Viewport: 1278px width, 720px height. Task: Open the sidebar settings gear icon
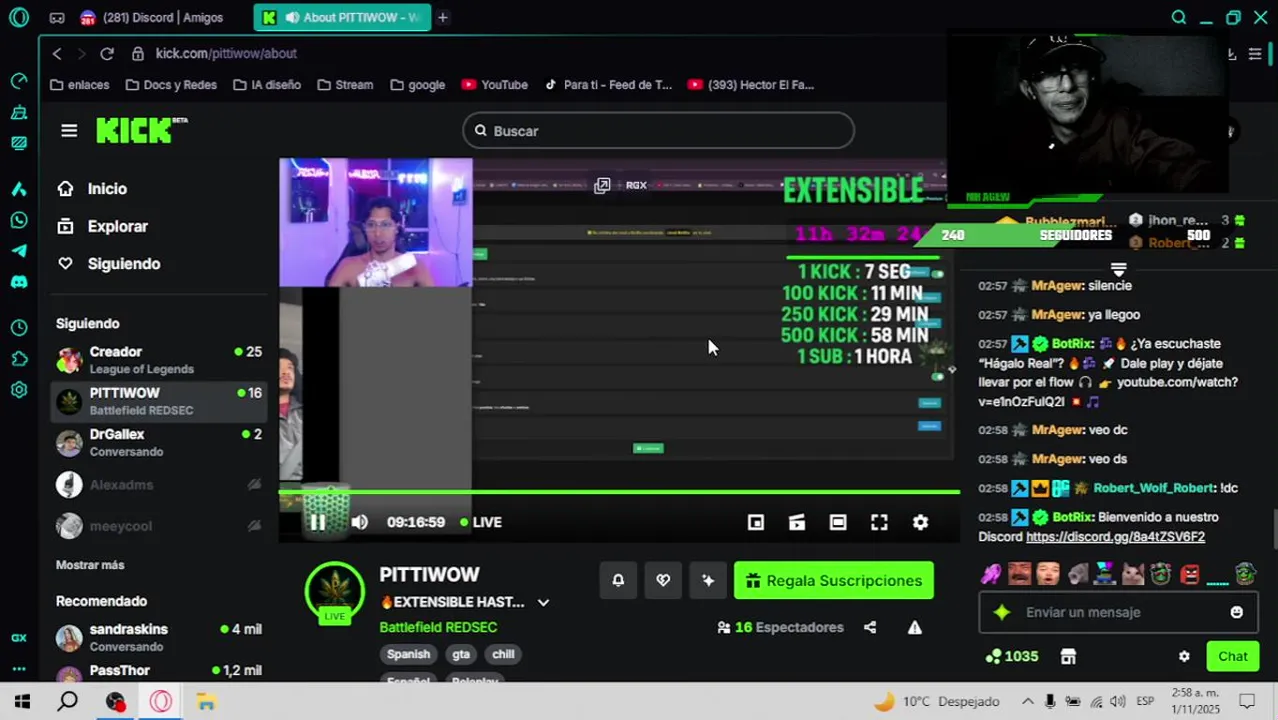(x=19, y=390)
